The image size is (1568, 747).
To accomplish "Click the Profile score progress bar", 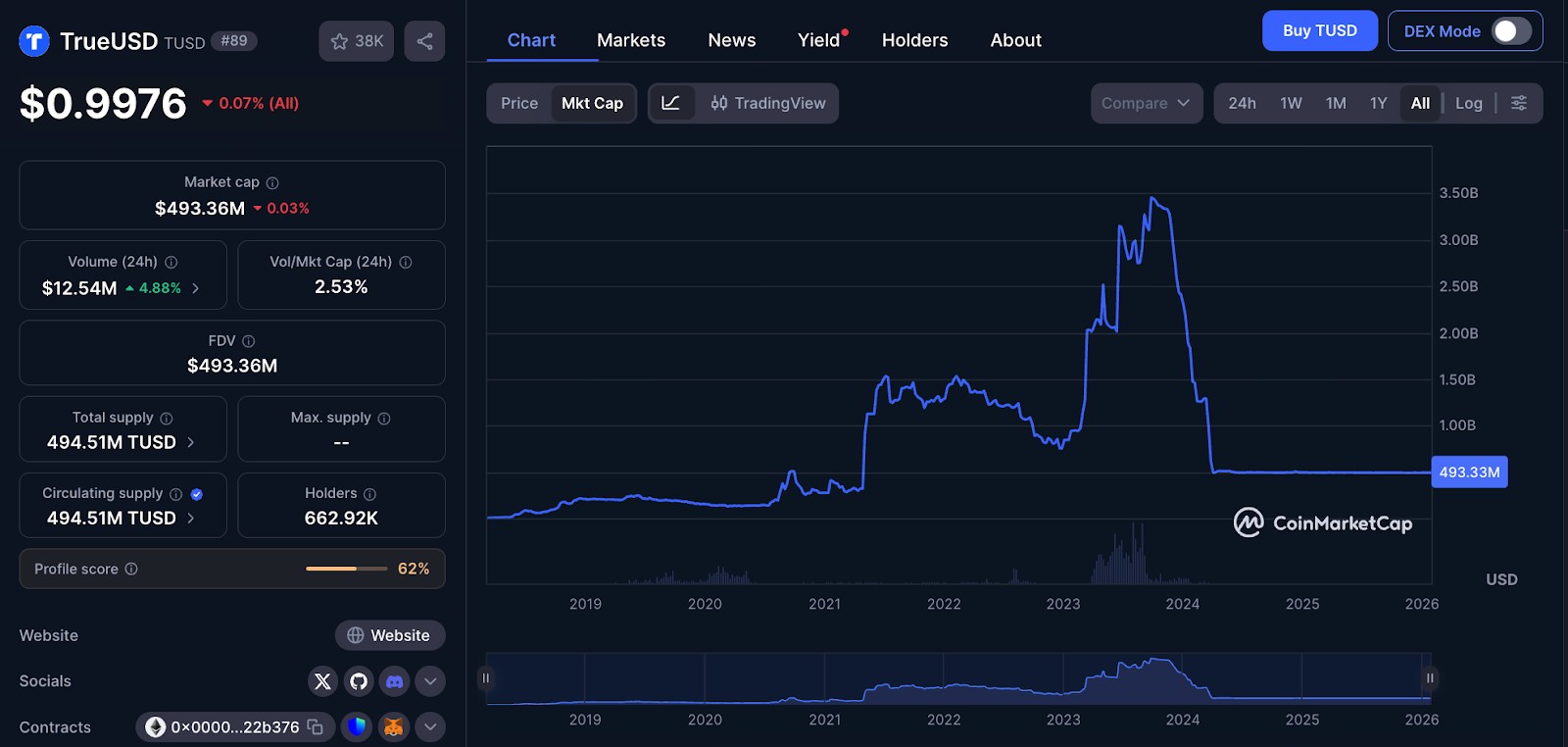I will (347, 569).
